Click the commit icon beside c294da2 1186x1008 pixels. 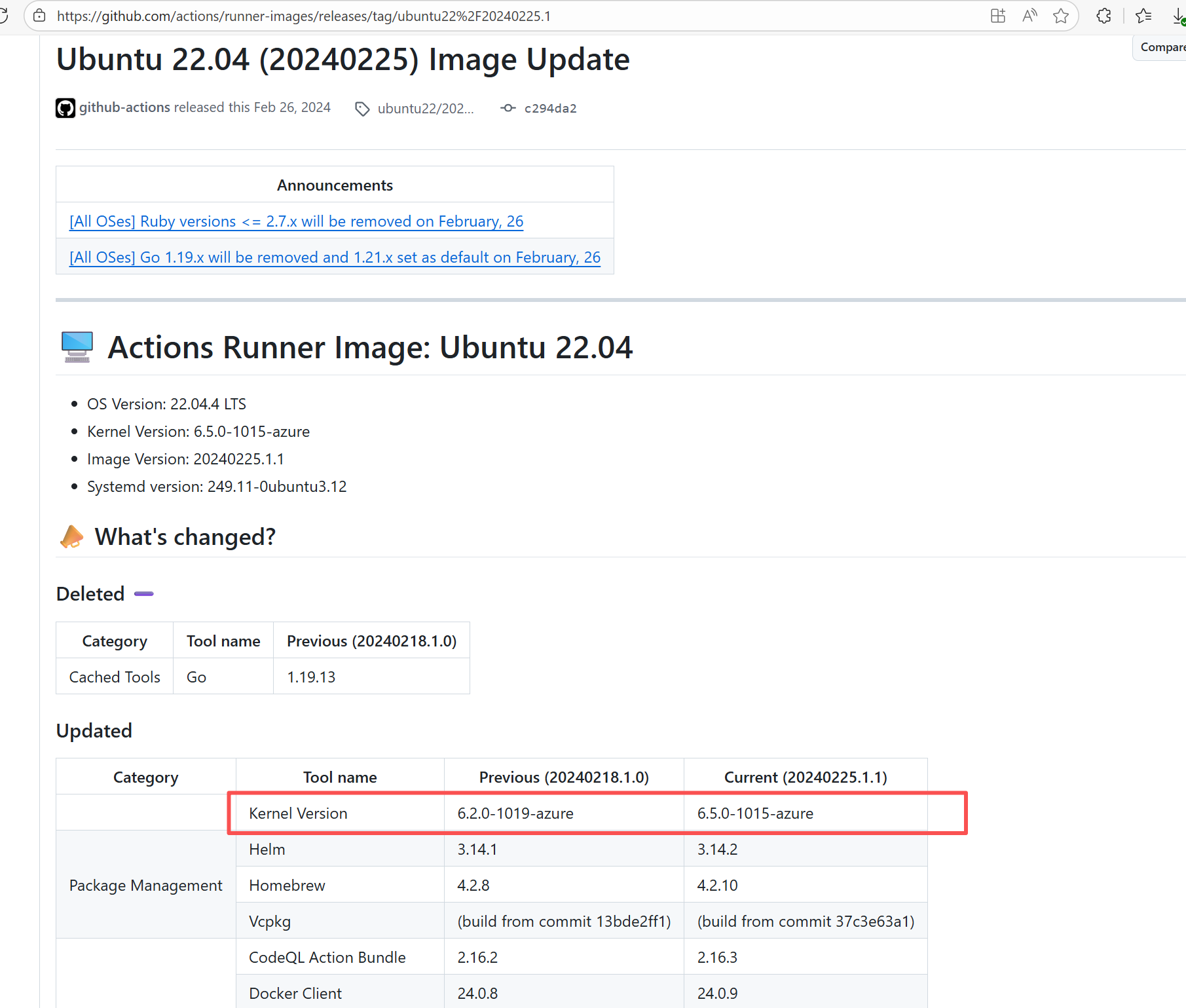(x=508, y=108)
